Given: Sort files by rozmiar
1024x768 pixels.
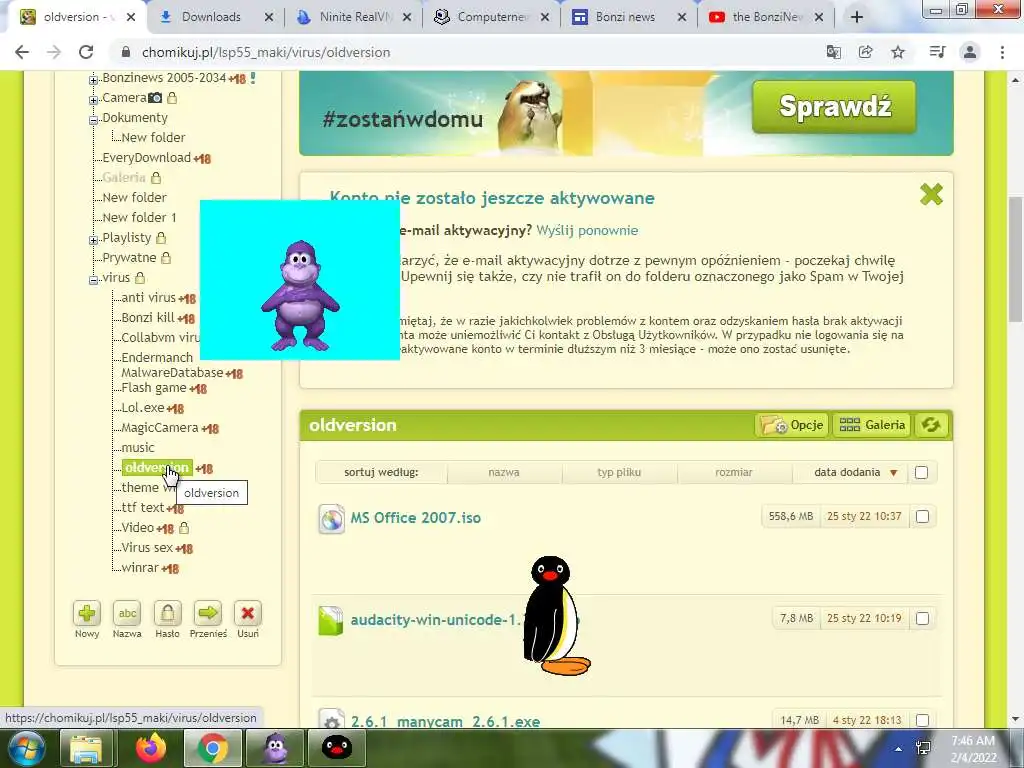Looking at the screenshot, I should (x=733, y=472).
